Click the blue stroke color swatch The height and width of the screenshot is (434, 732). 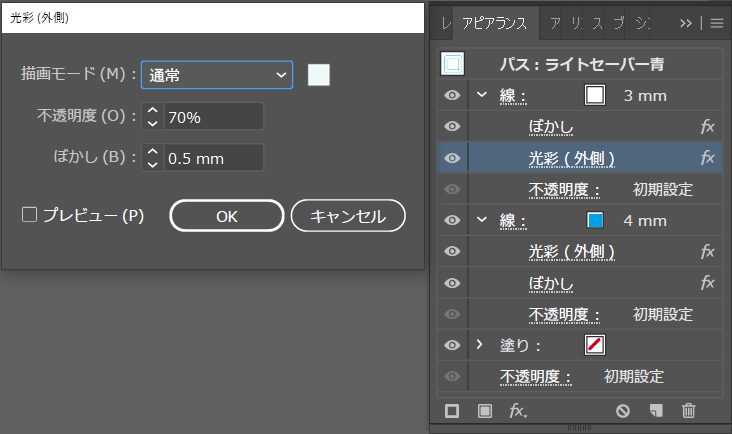pos(595,220)
